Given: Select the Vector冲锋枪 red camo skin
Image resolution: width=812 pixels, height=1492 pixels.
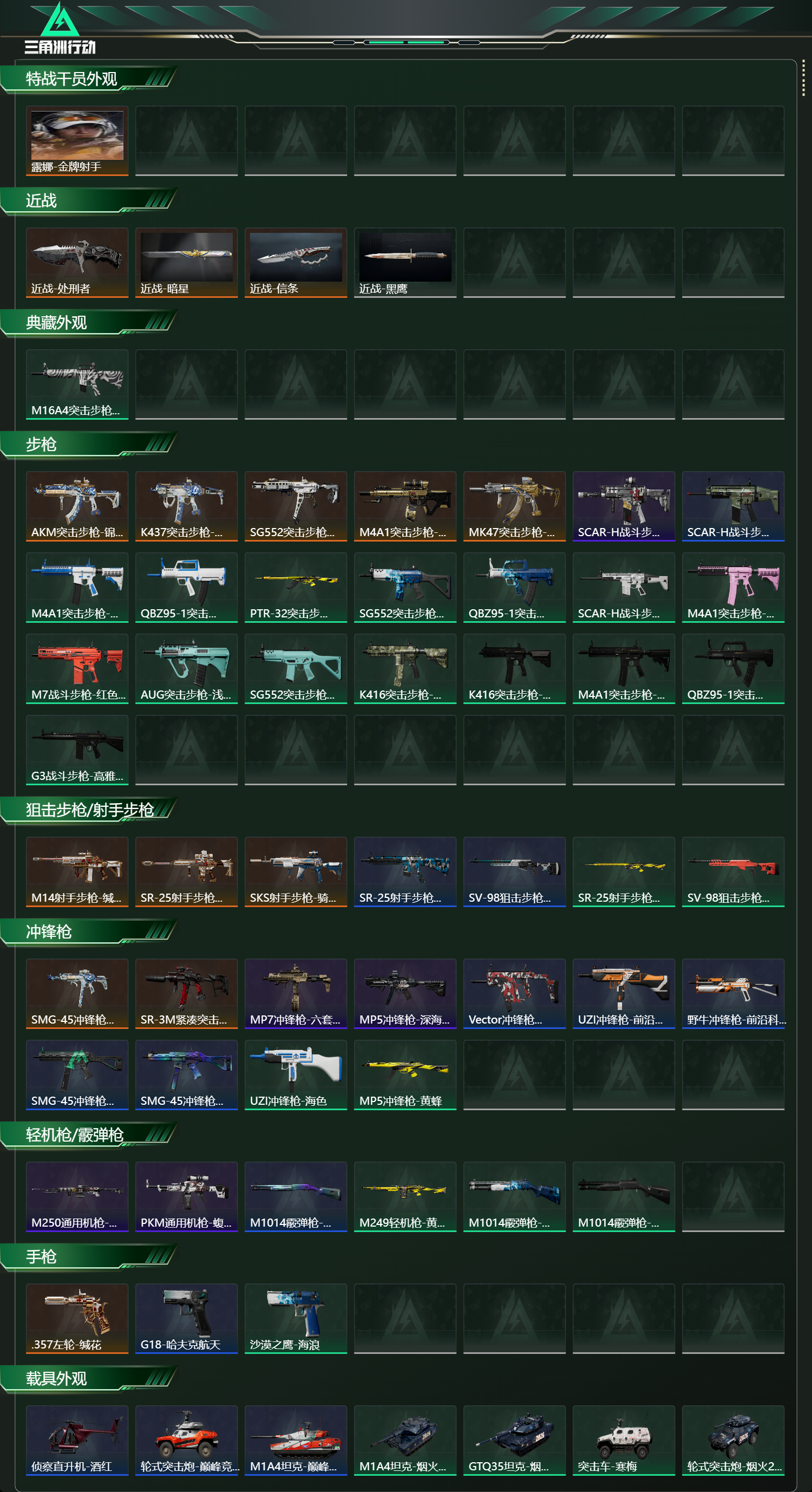Looking at the screenshot, I should click(514, 993).
